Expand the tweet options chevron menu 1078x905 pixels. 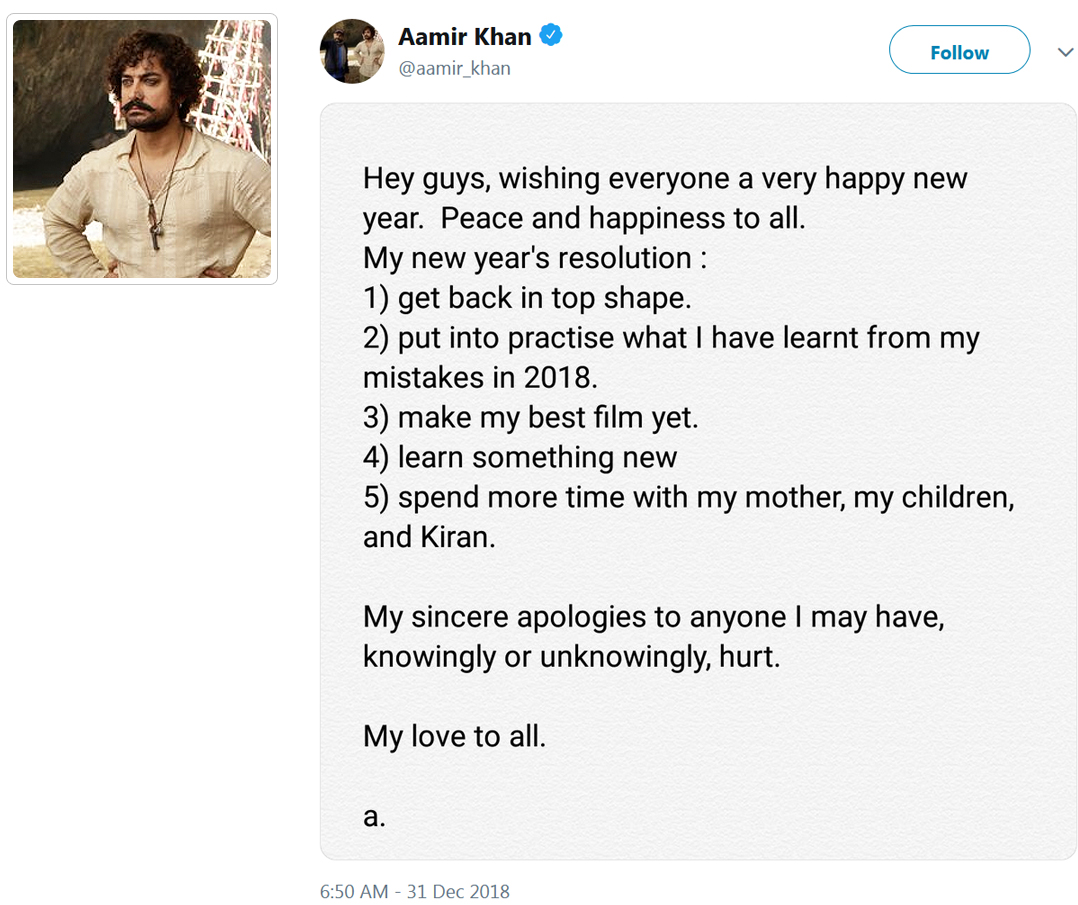pyautogui.click(x=1065, y=52)
